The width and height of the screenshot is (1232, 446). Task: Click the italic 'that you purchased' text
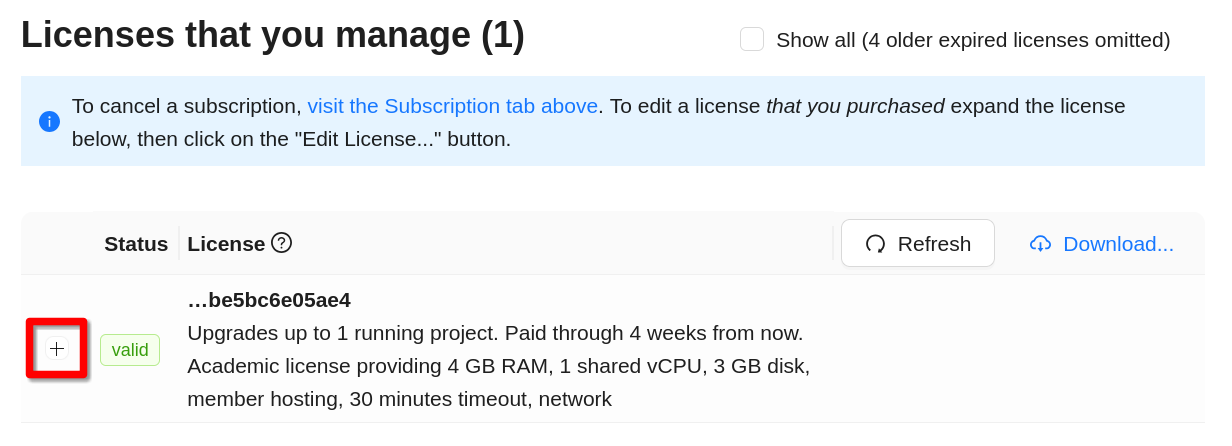(x=855, y=106)
